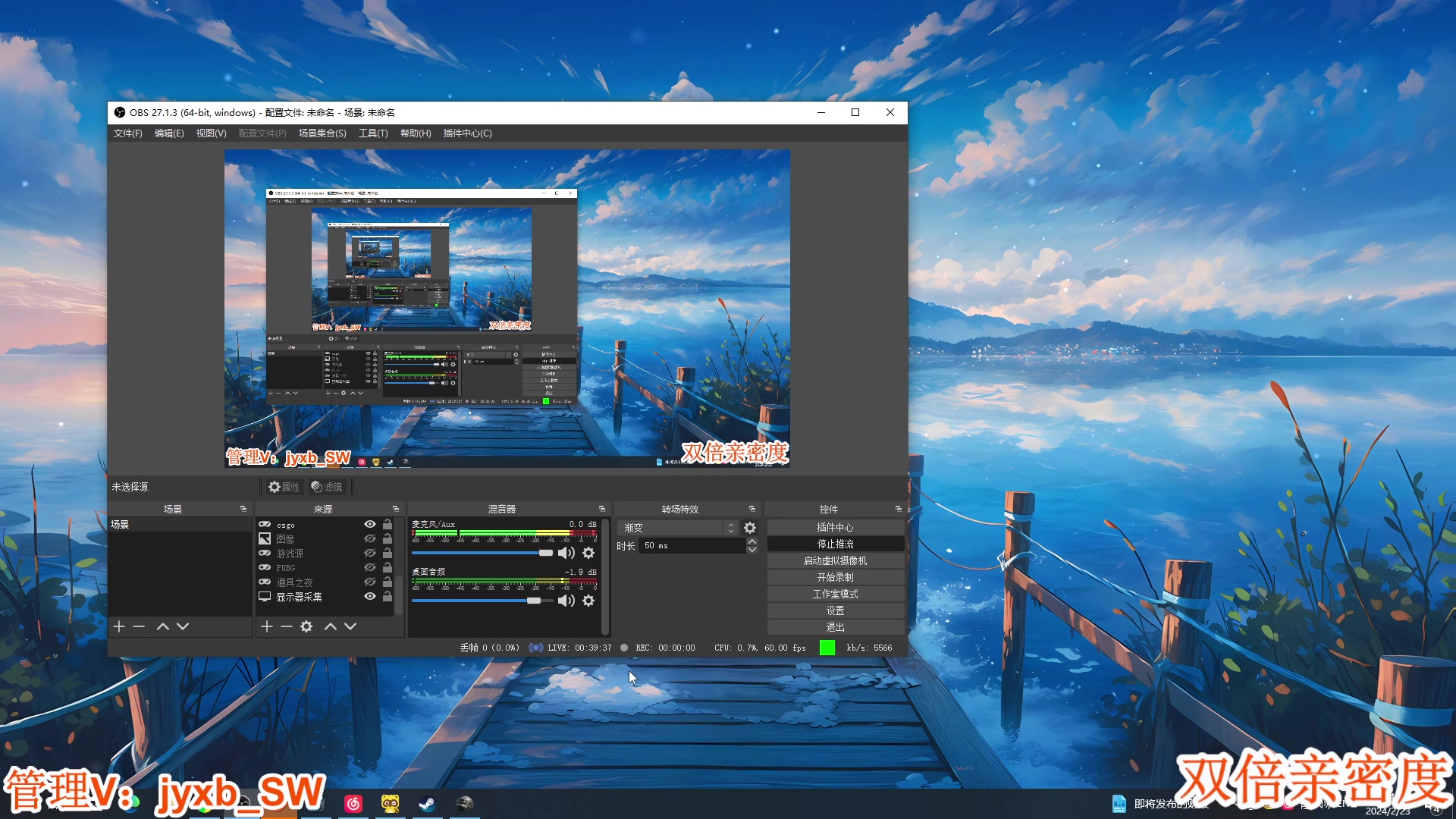Screen dimensions: 1456x819
Task: Open the 工具(T) menu
Action: pyautogui.click(x=373, y=133)
